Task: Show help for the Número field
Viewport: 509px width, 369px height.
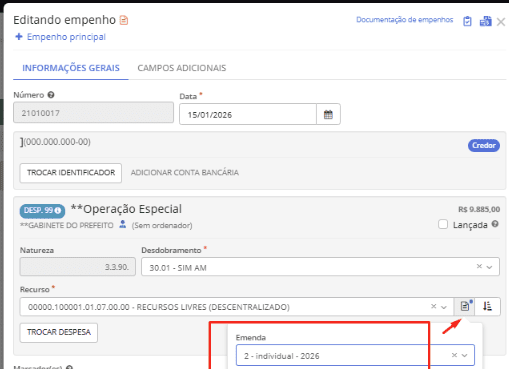Action: 51,95
